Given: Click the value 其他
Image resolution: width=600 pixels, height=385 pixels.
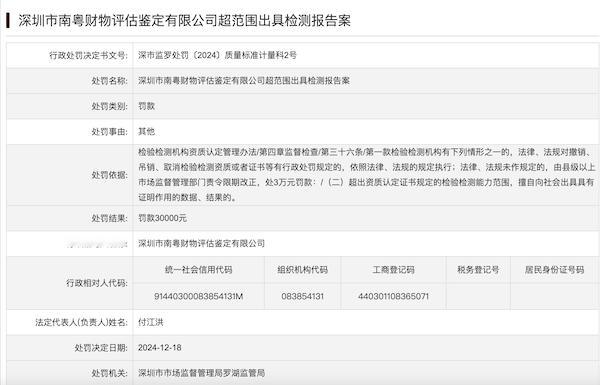Looking at the screenshot, I should 147,132.
